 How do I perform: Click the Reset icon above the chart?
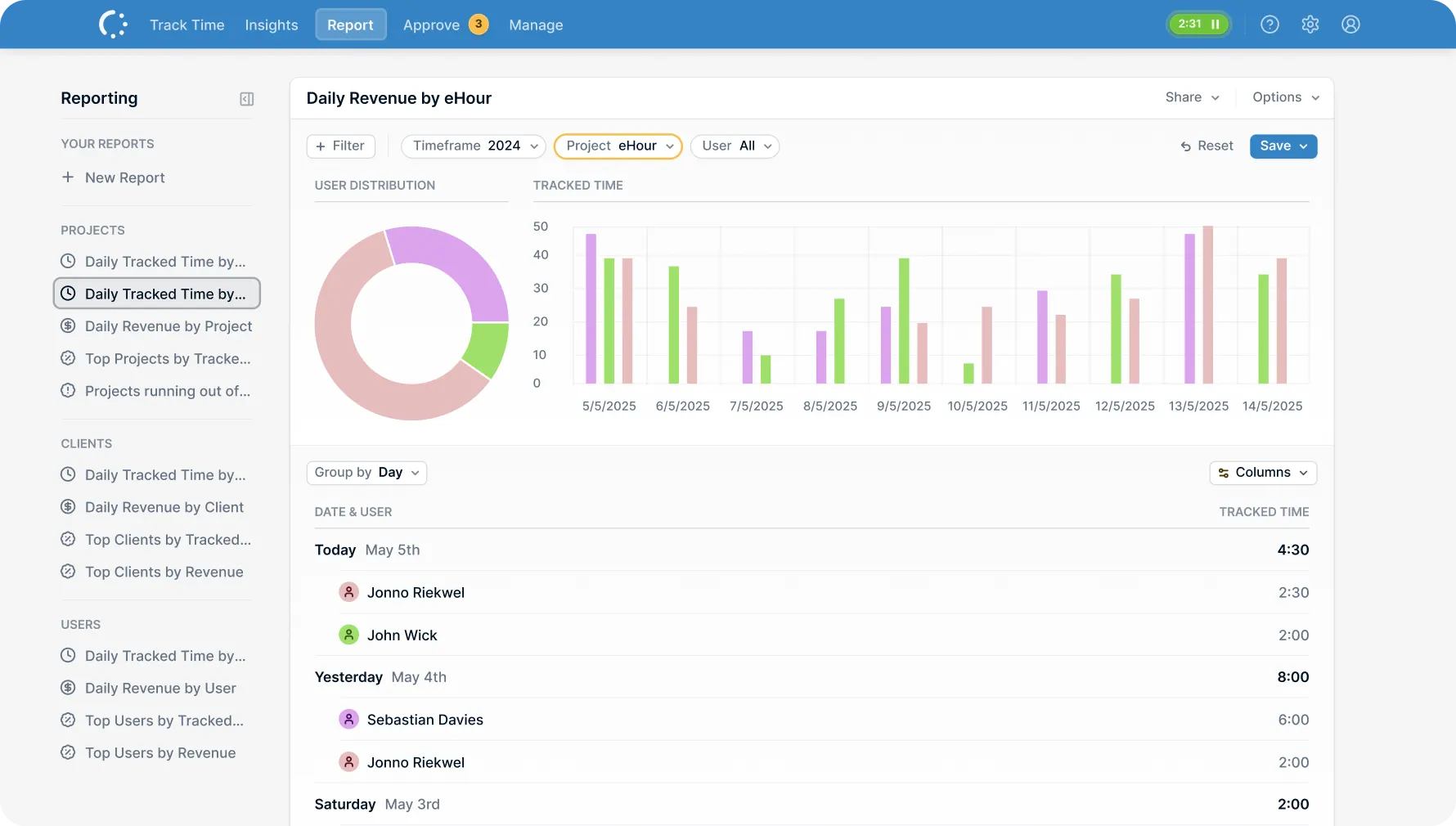(x=1186, y=146)
